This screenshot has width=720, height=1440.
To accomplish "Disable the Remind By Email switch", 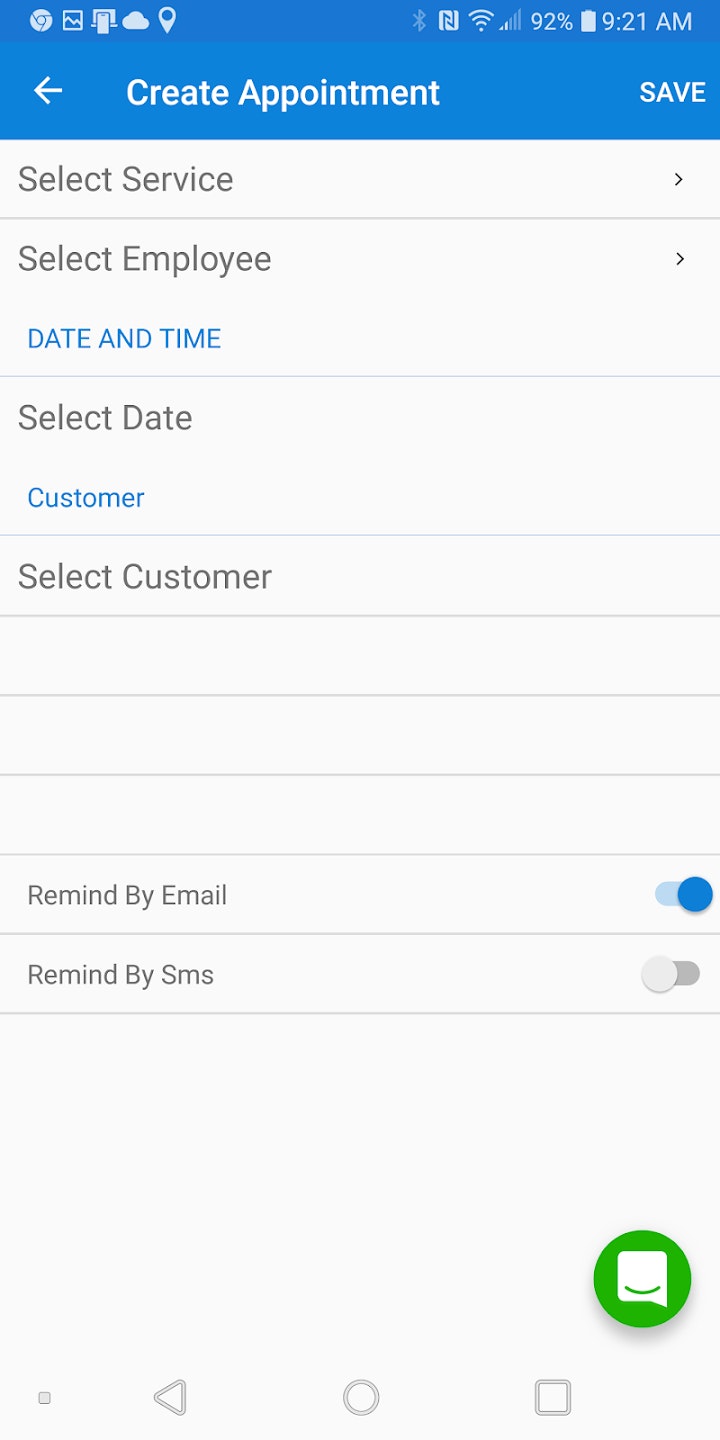I will pos(685,894).
